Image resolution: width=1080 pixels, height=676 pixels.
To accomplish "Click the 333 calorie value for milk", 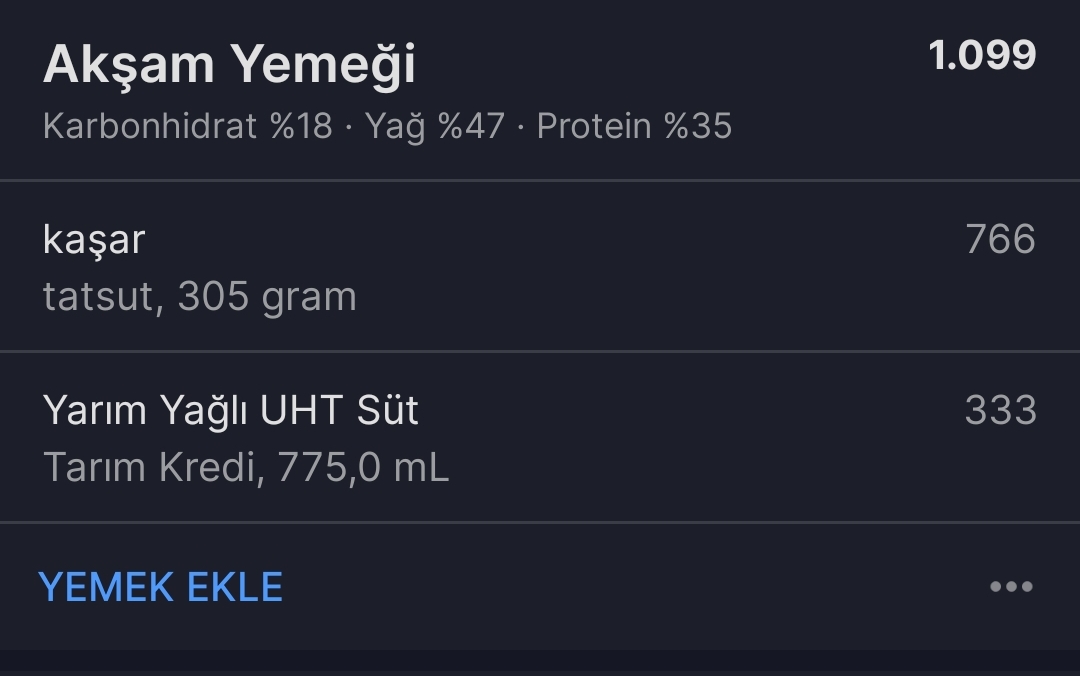I will 999,411.
